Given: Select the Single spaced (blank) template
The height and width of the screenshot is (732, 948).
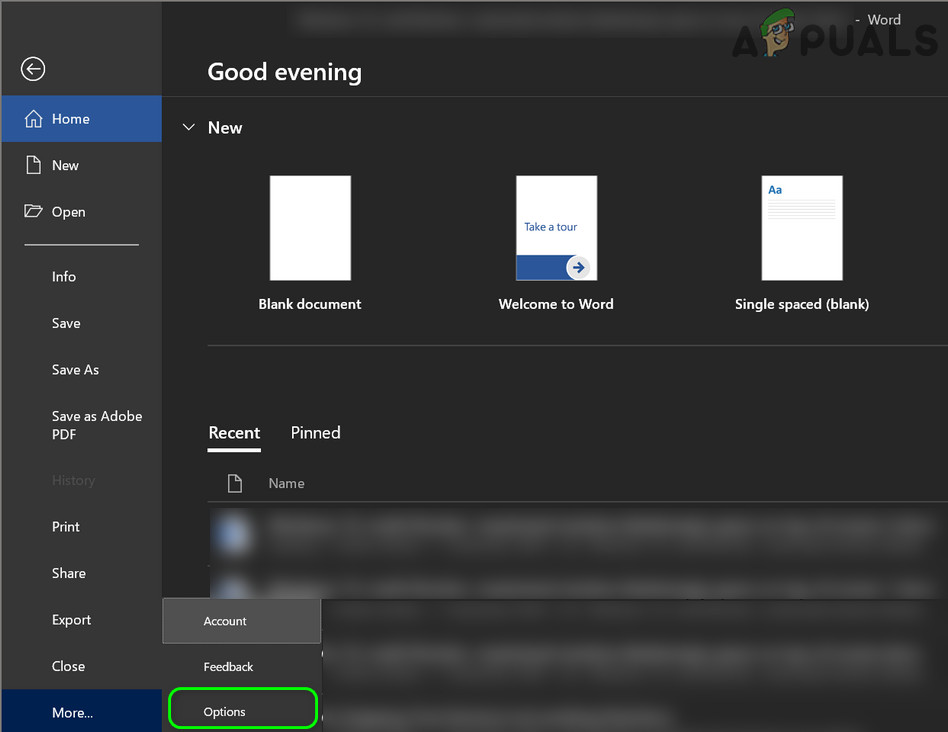Looking at the screenshot, I should coord(802,228).
